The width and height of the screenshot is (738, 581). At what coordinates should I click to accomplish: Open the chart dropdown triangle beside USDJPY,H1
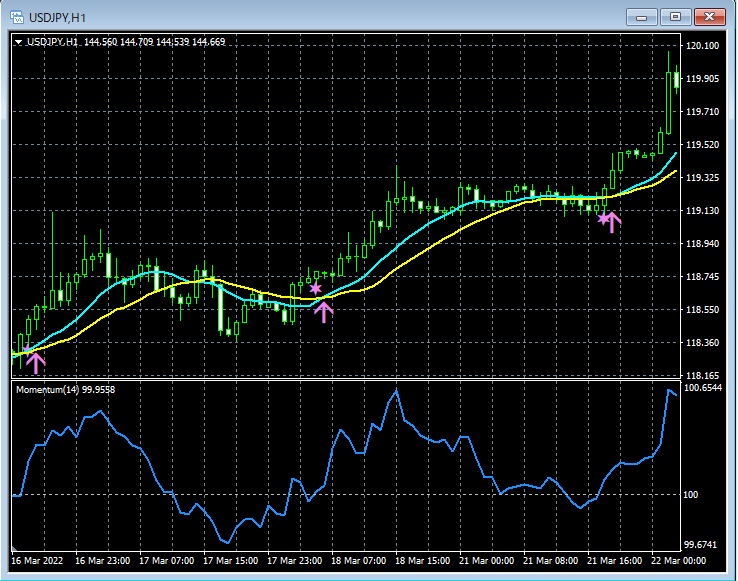[19, 42]
